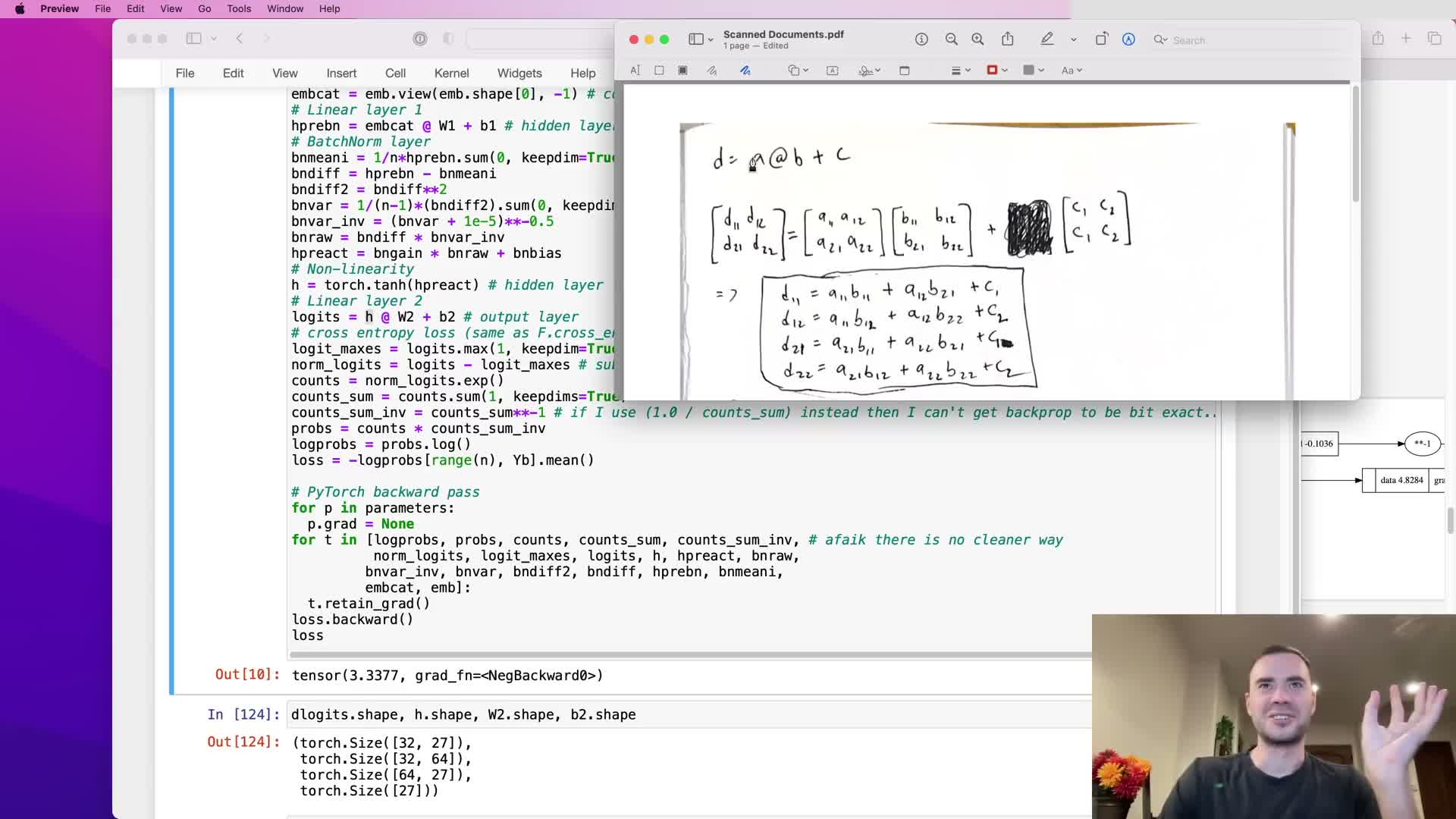This screenshot has height=819, width=1456.
Task: Toggle the Markup toolbar button
Action: [x=1128, y=39]
